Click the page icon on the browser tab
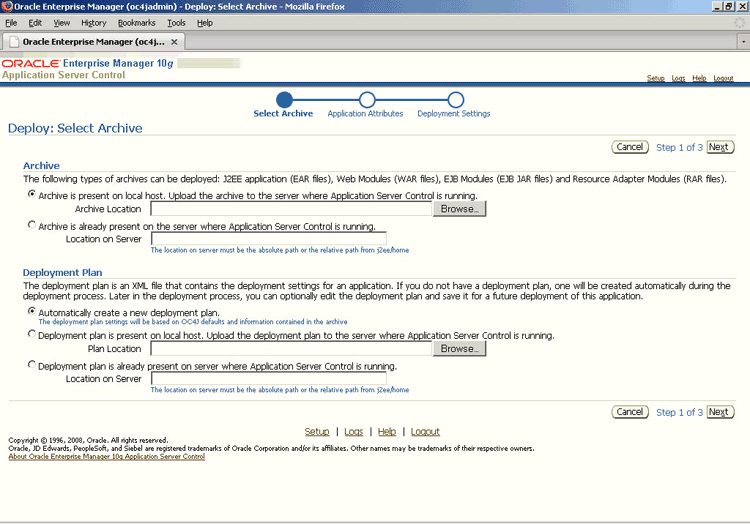750x524 pixels. [x=14, y=42]
